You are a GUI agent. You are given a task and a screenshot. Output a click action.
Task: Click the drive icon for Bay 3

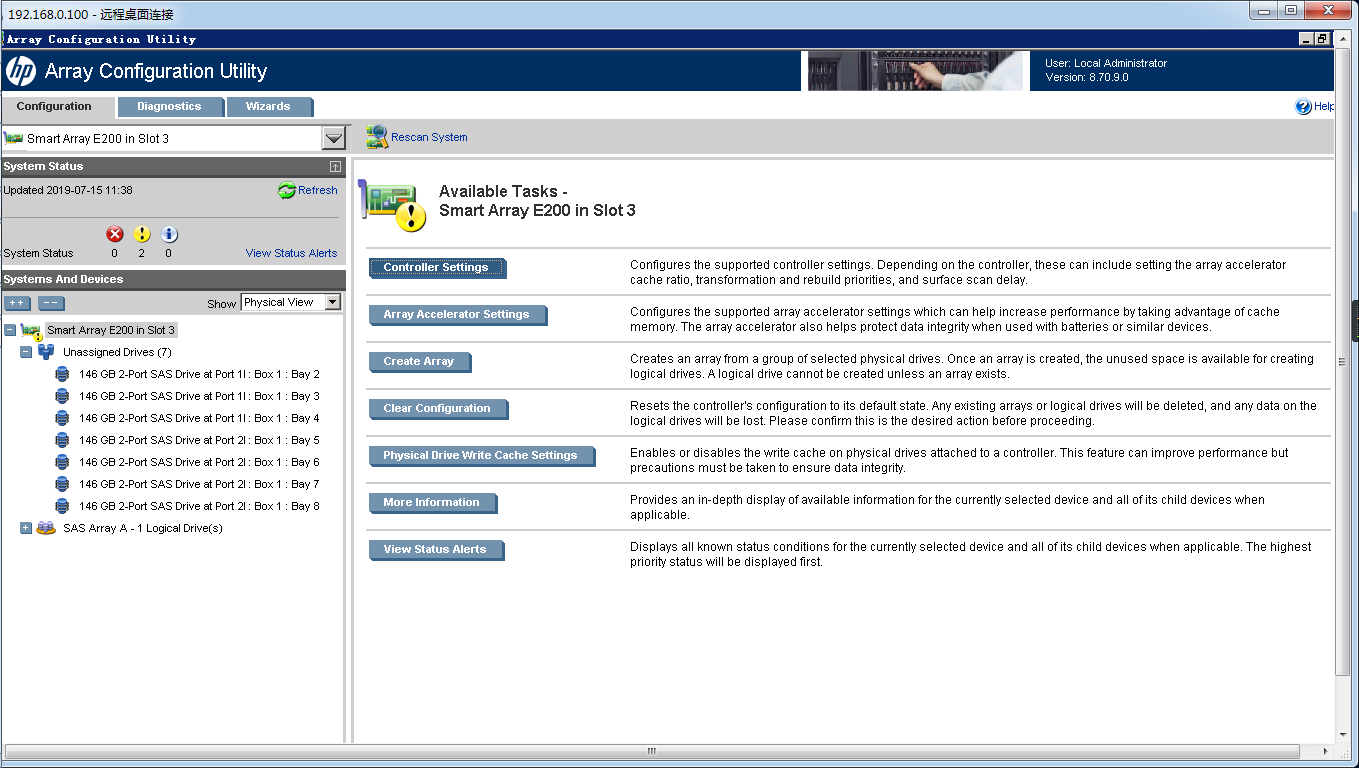tap(62, 396)
